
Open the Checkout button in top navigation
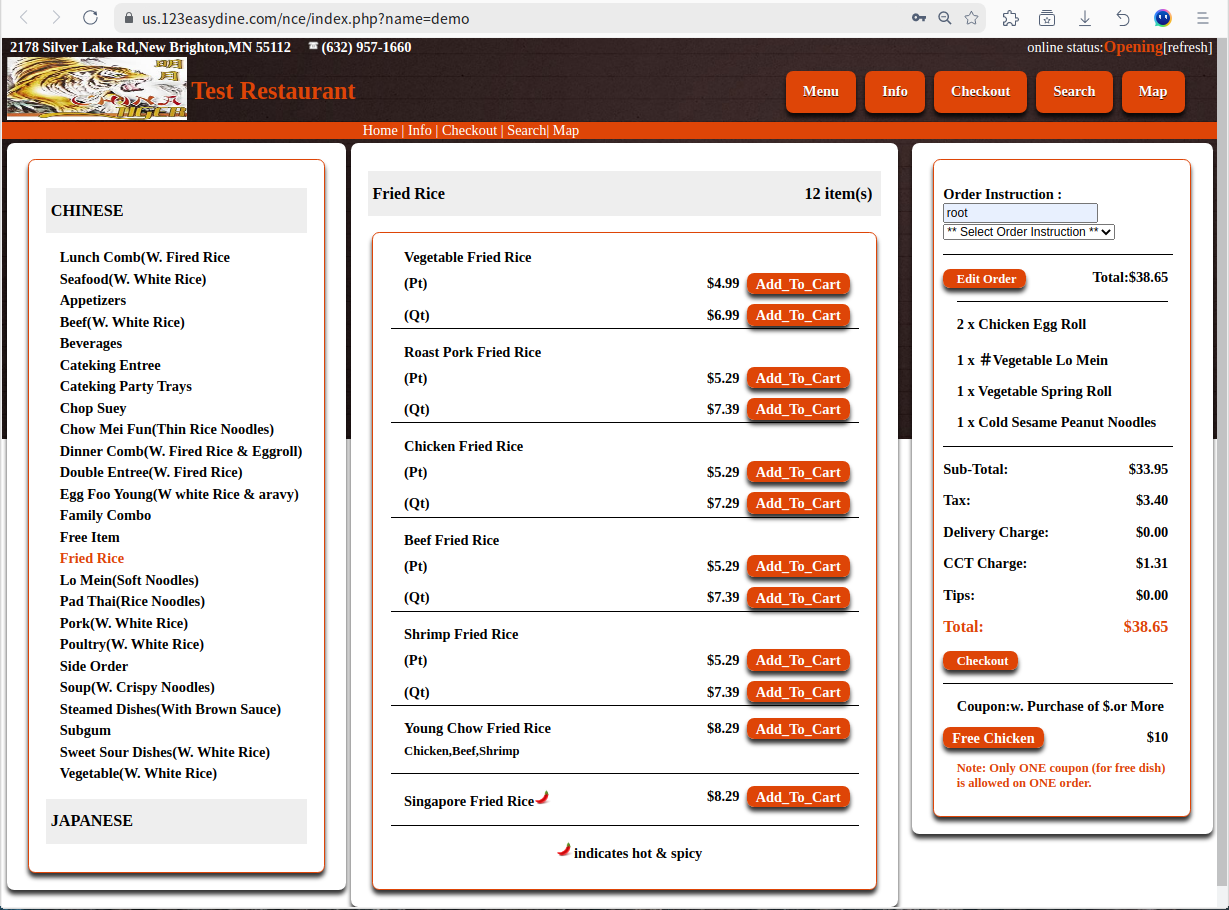(980, 92)
